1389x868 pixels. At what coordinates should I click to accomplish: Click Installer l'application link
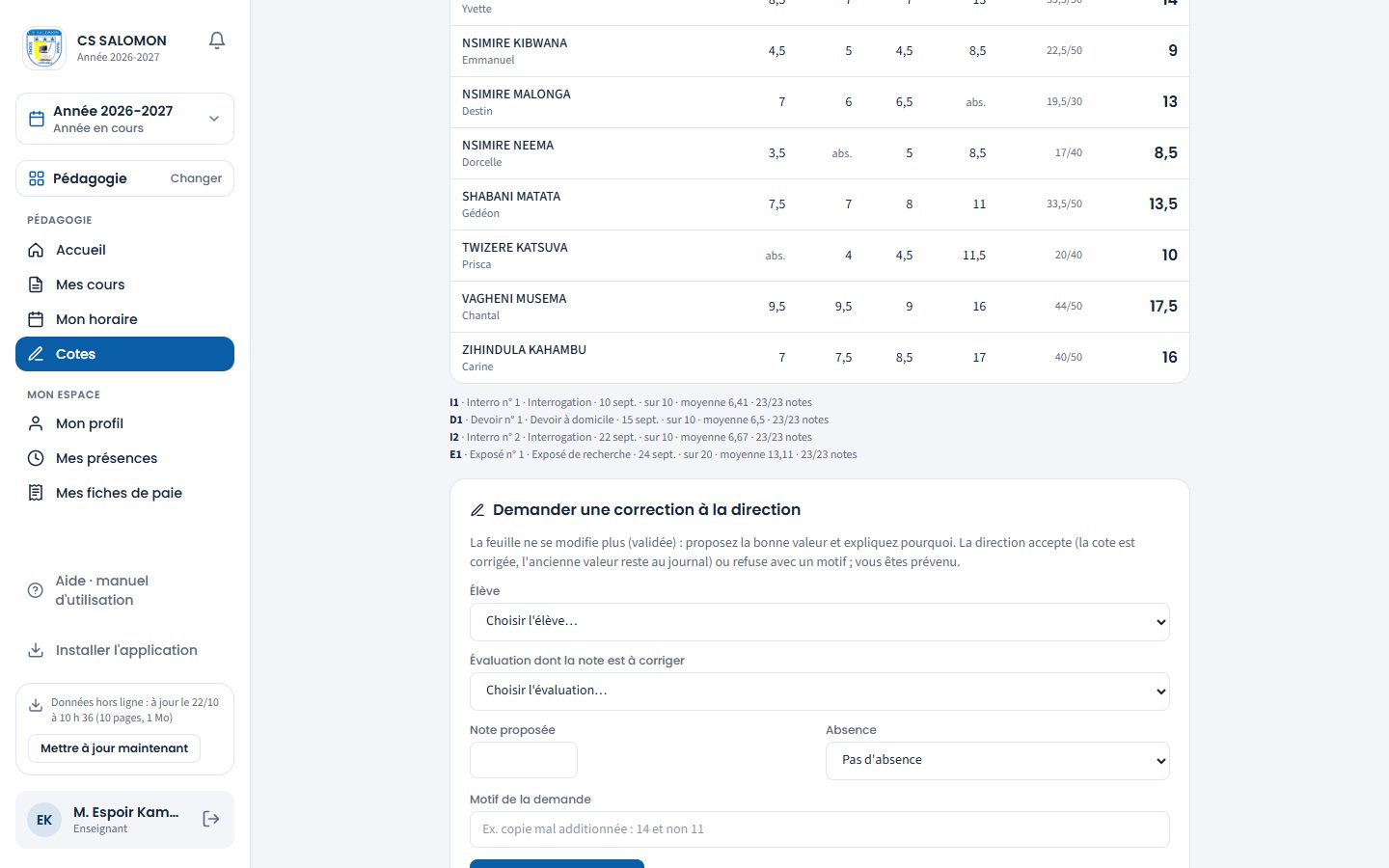click(124, 650)
